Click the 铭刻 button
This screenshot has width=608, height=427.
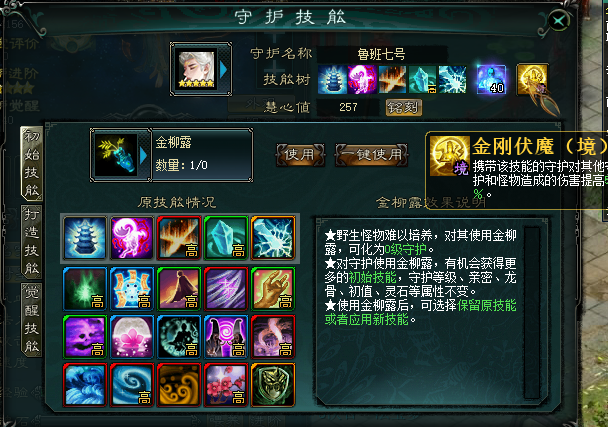404,107
